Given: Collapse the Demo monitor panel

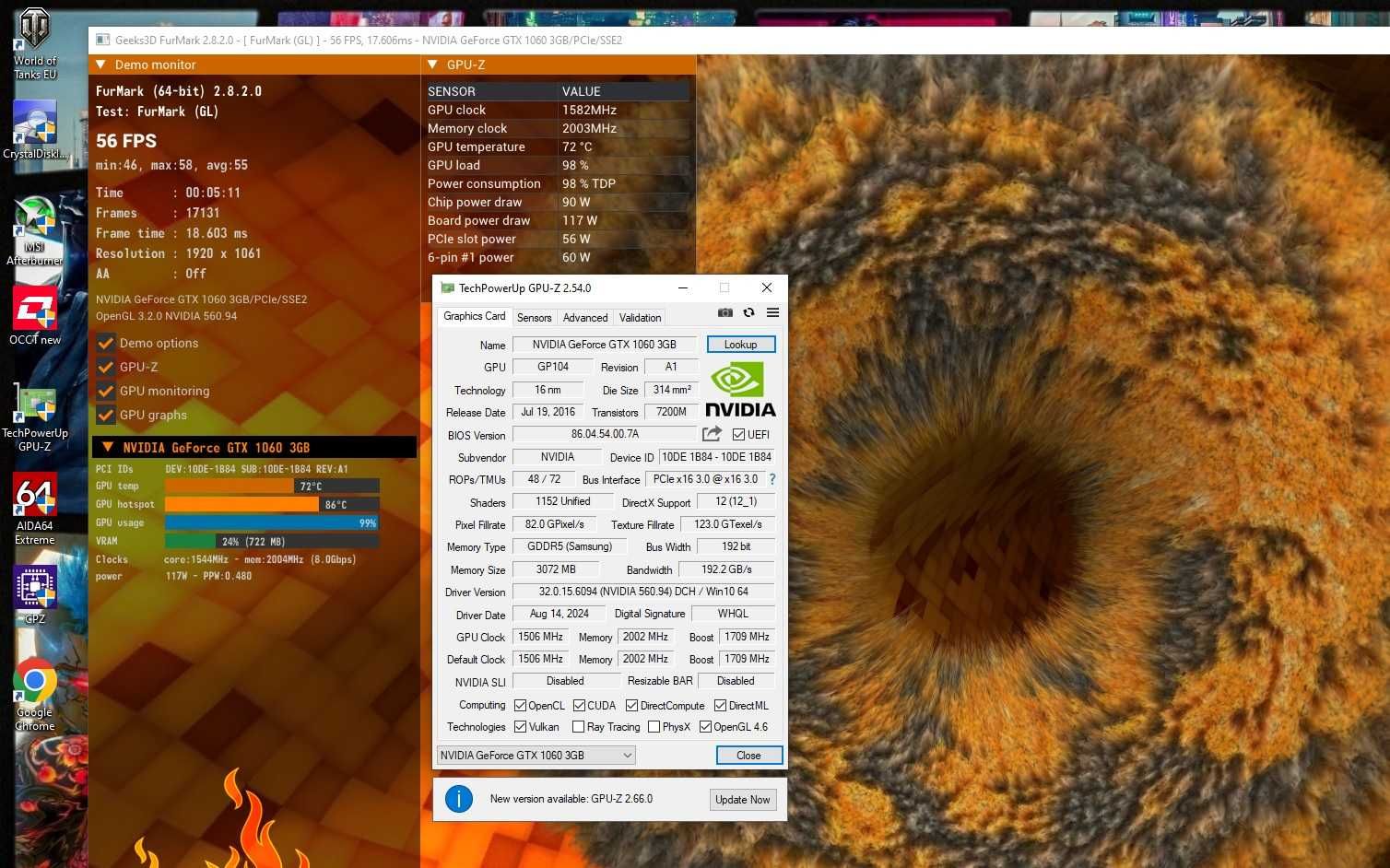Looking at the screenshot, I should pos(101,65).
